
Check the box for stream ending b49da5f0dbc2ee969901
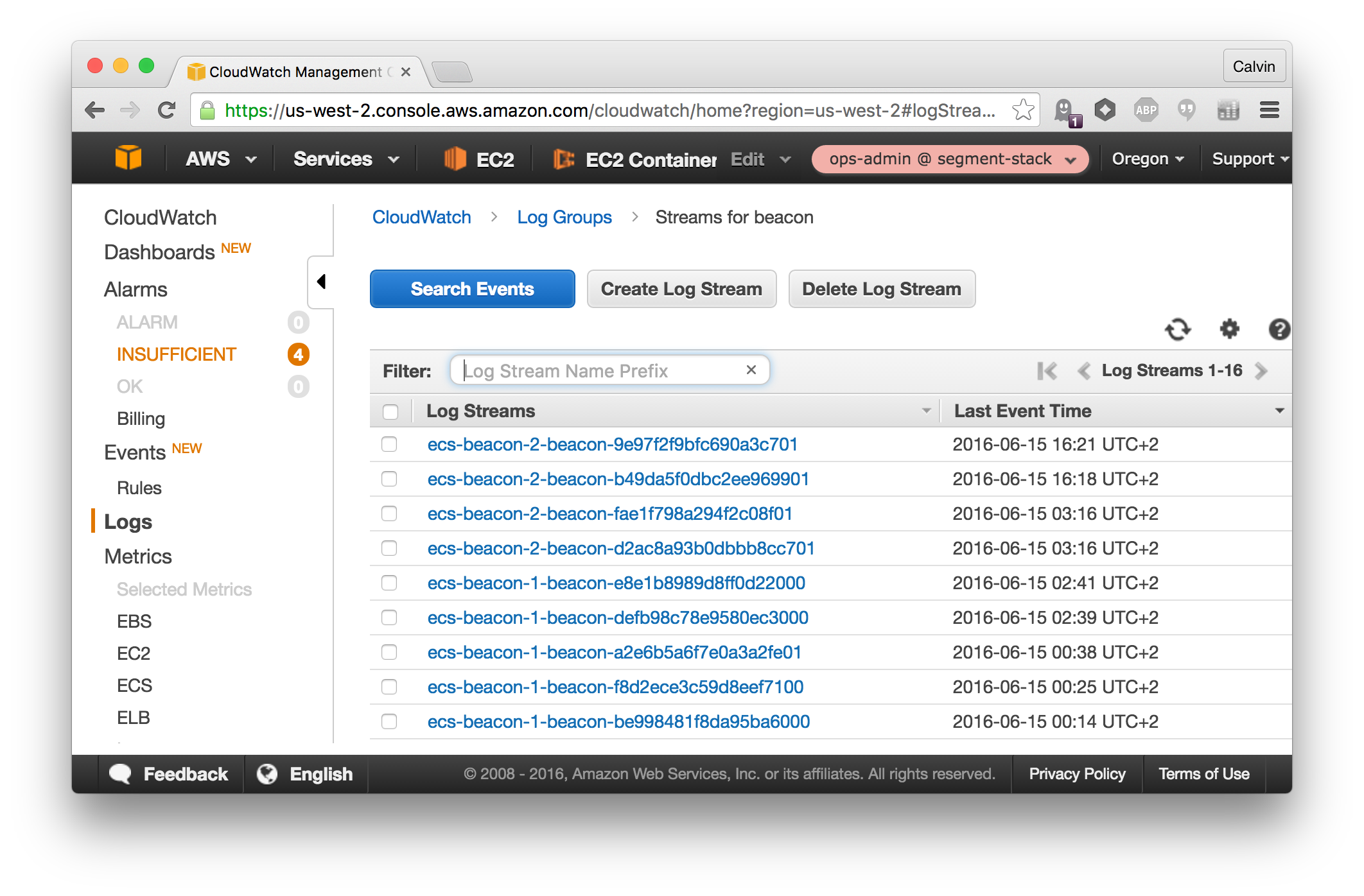click(x=389, y=479)
